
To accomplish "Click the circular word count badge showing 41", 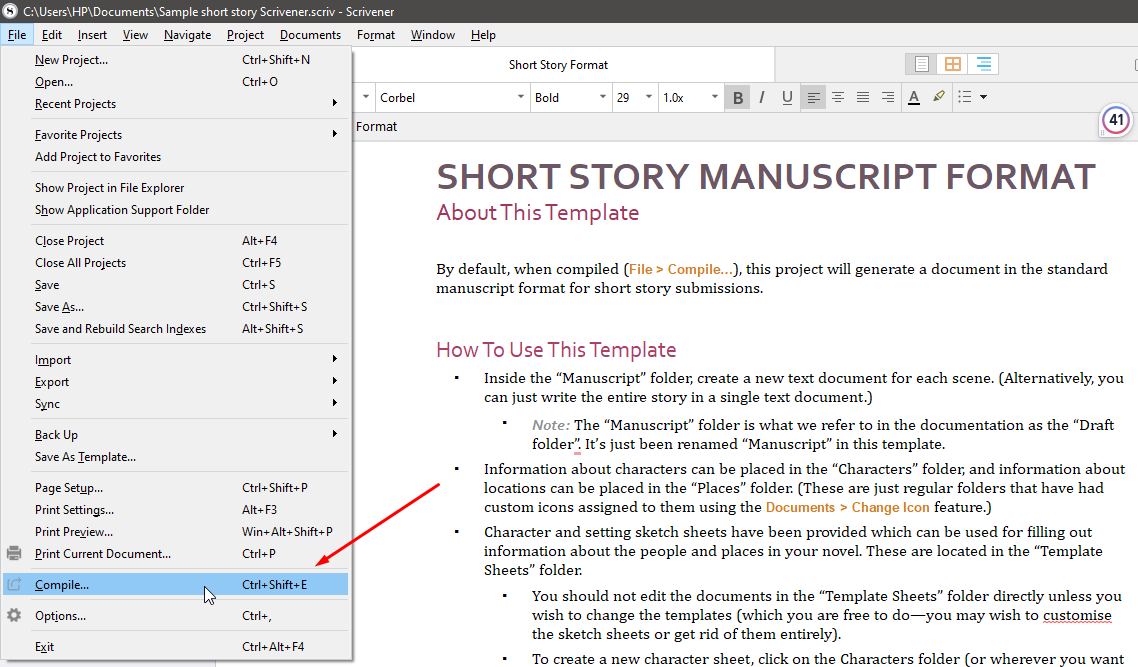I will coord(1114,118).
